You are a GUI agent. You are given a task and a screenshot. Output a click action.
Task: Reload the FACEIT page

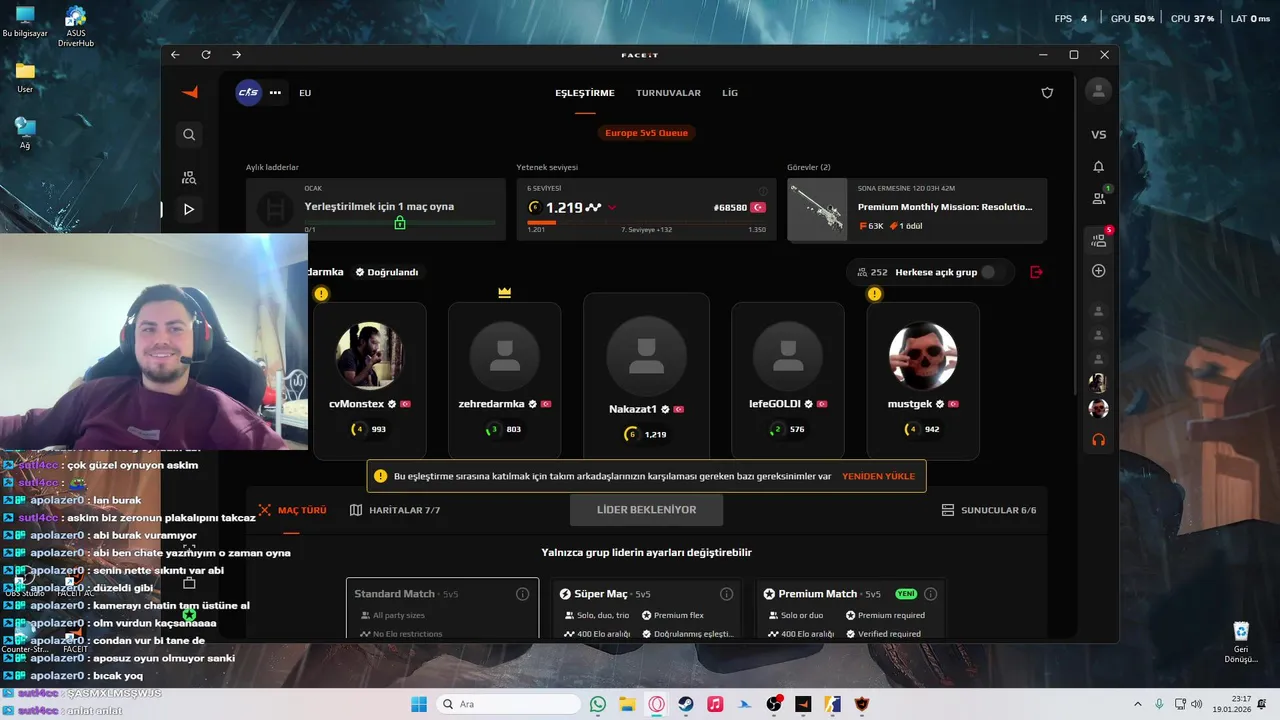tap(206, 55)
